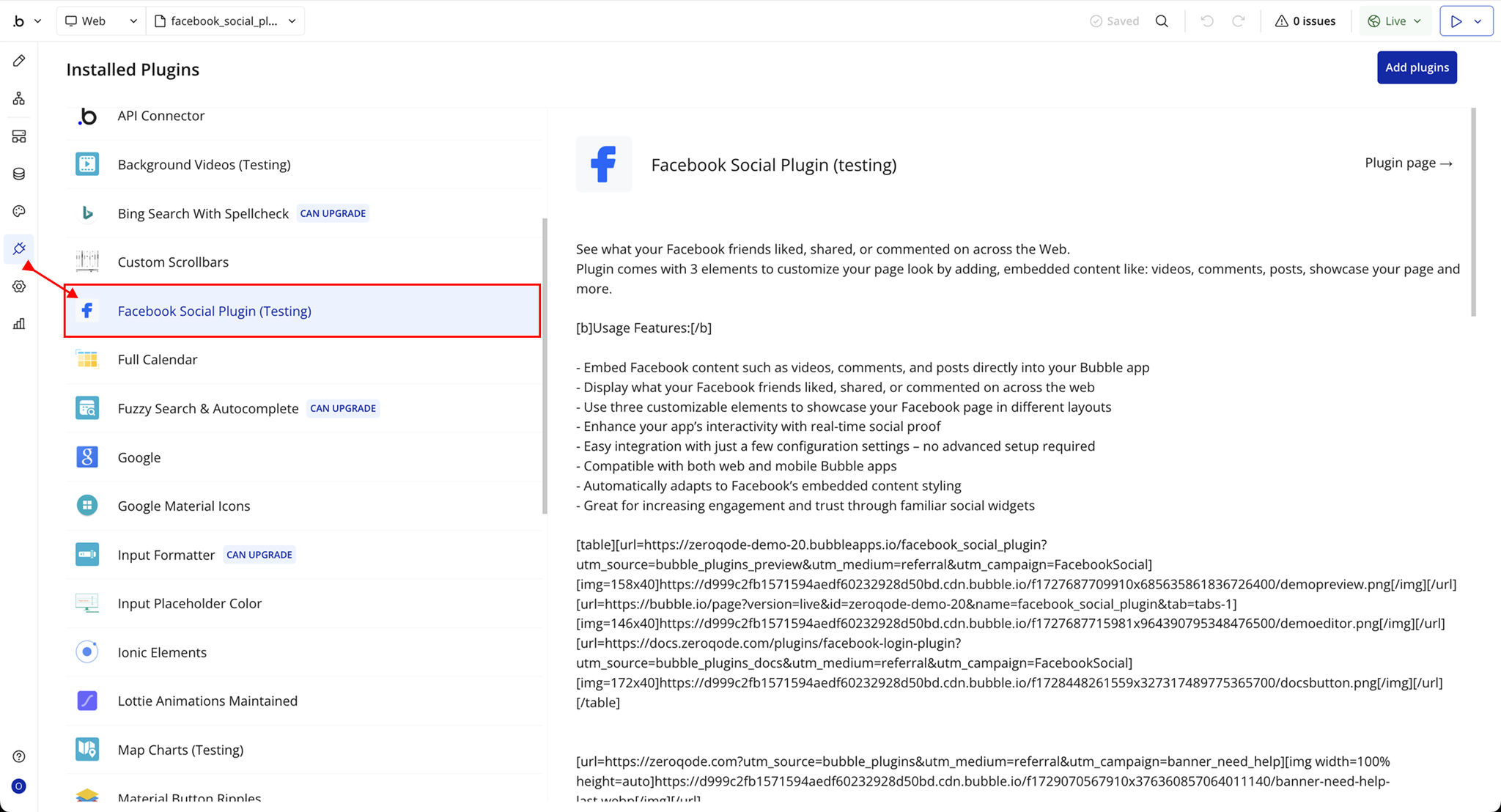Select Google Material Icons plugin
The width and height of the screenshot is (1501, 812).
184,506
